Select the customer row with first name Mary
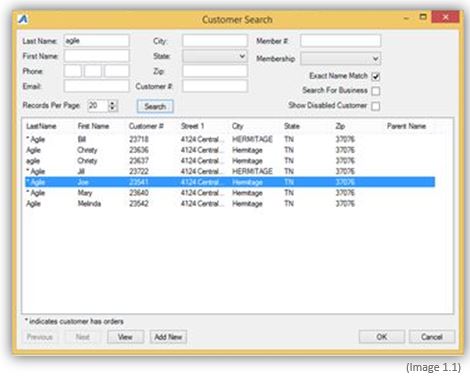The width and height of the screenshot is (470, 379). (230, 193)
